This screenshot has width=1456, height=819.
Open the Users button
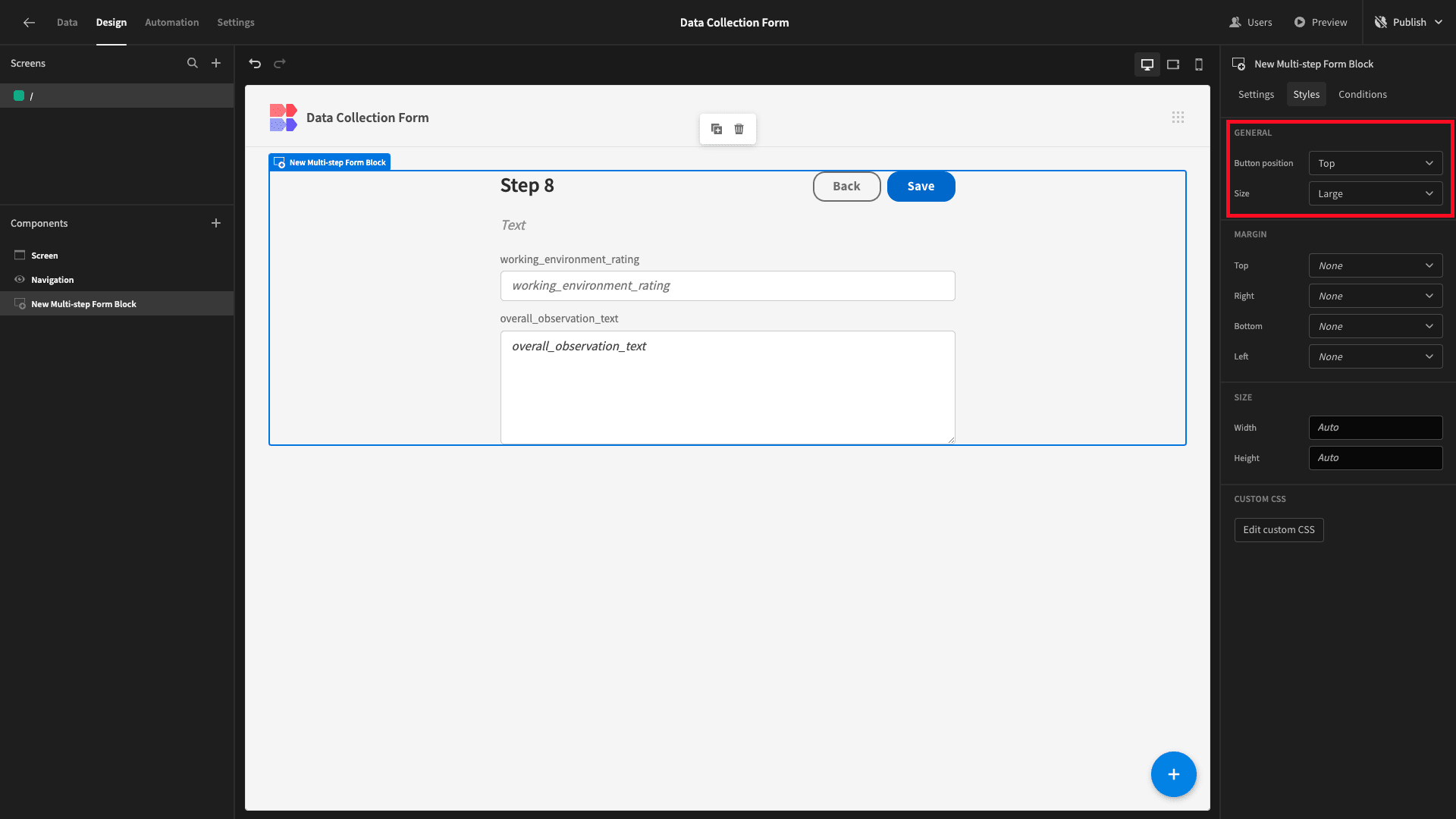click(x=1251, y=23)
